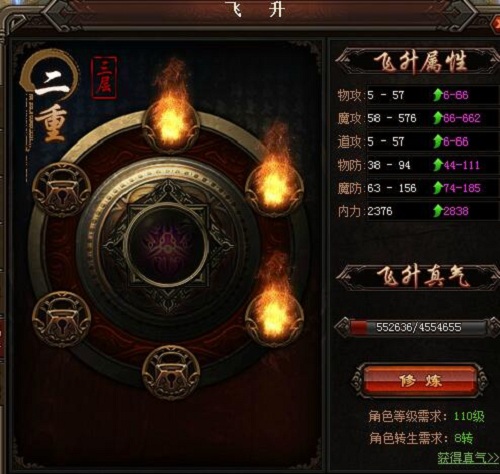Click the 552636/4554655 true qi progress bar
Viewport: 500px width, 474px height.
[418, 327]
